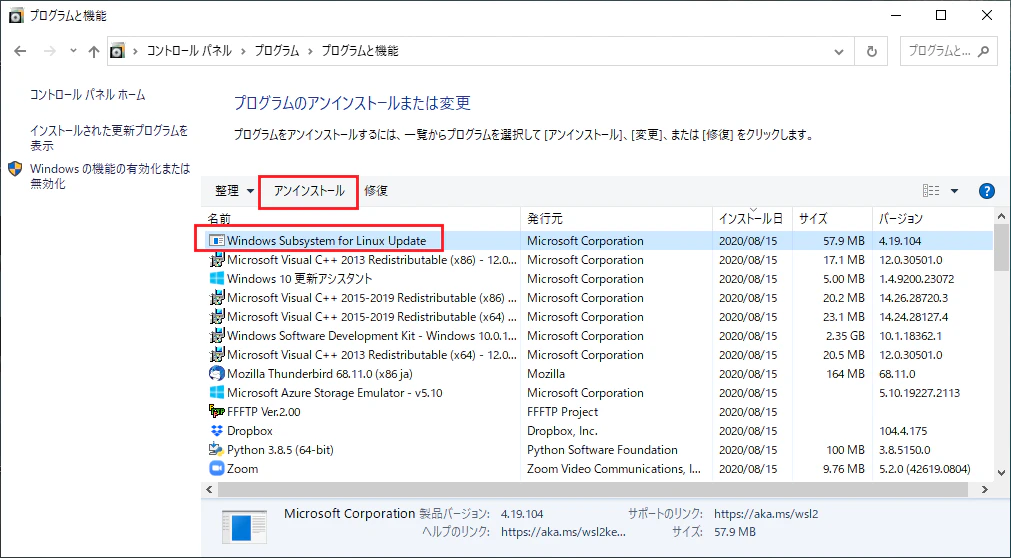Sort by the インストール日 column header
The width and height of the screenshot is (1011, 558).
click(x=752, y=219)
